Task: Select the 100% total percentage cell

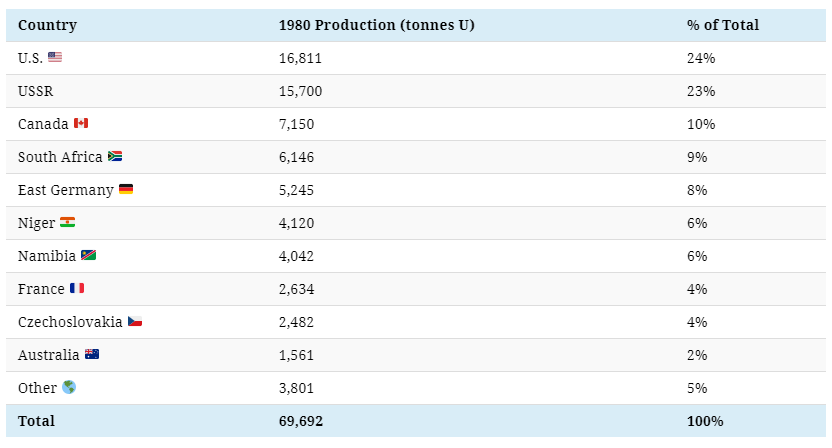Action: 705,421
